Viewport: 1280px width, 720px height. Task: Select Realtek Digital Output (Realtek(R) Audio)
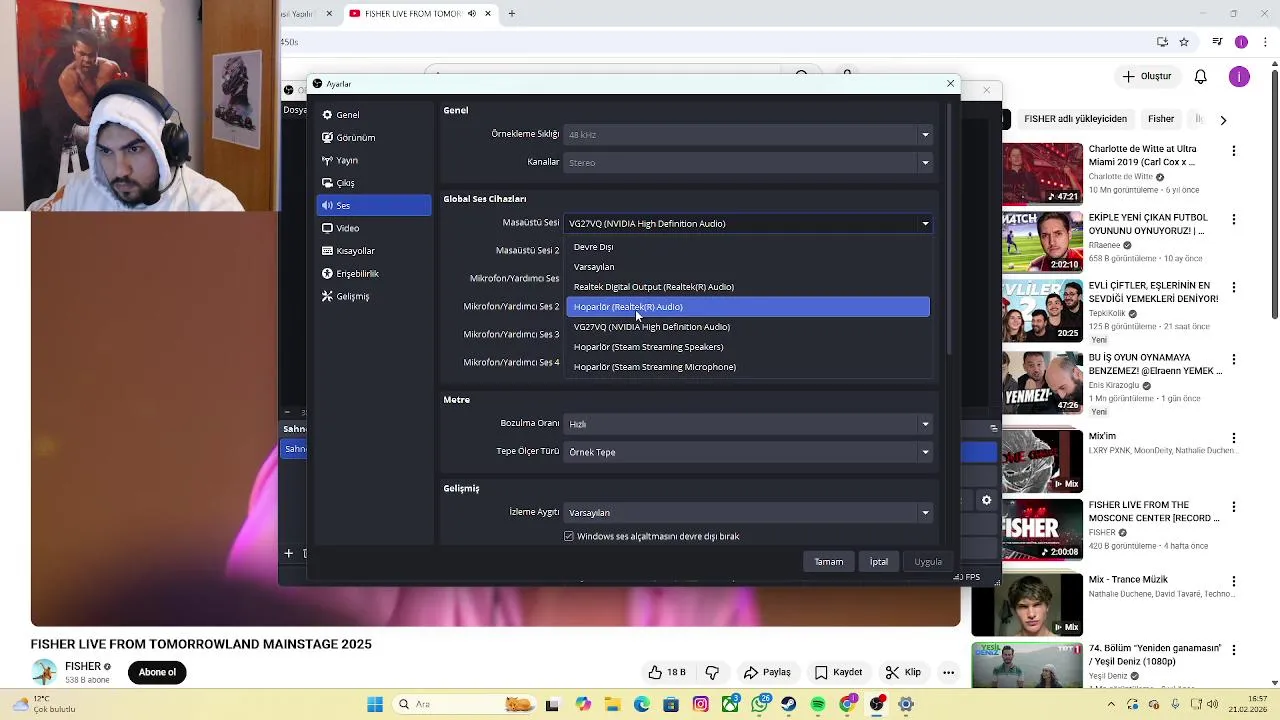(x=747, y=287)
